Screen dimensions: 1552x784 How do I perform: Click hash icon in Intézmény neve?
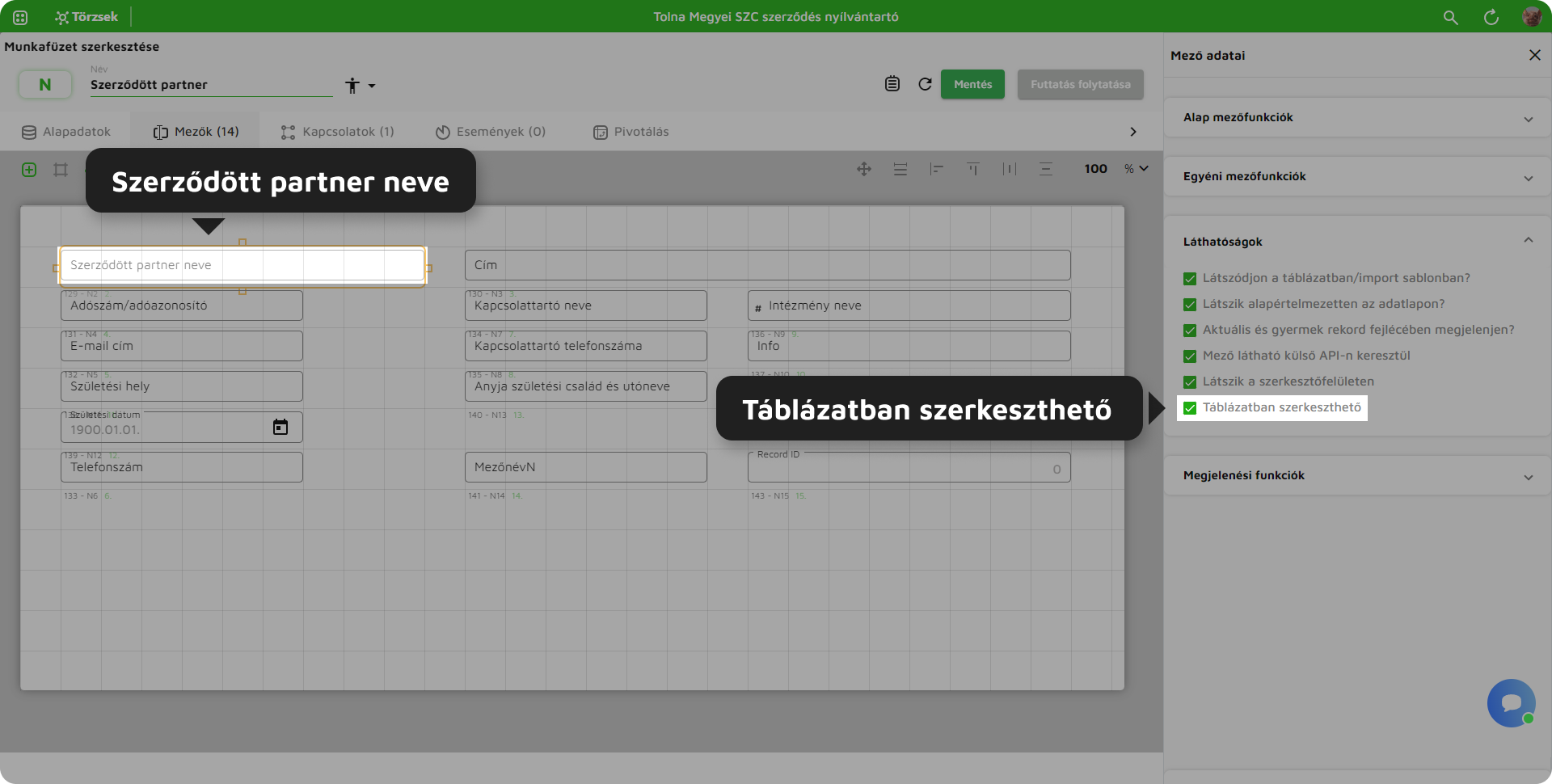[x=758, y=308]
